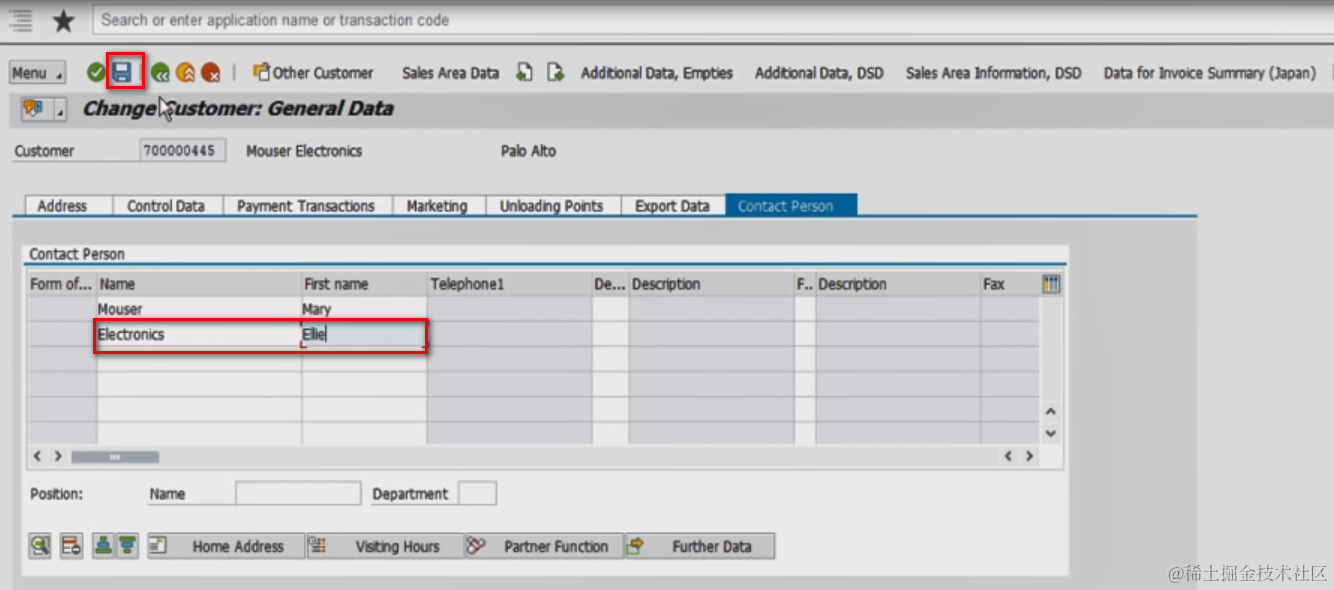Open Data for Invoice Summary (Japan)
1334x590 pixels.
[1210, 73]
